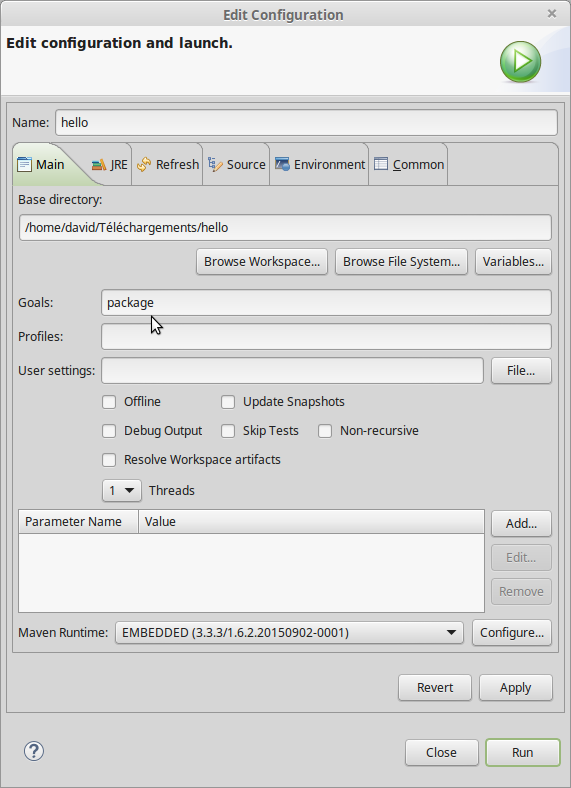
Task: Click the green run arrow icon in header
Action: point(520,62)
